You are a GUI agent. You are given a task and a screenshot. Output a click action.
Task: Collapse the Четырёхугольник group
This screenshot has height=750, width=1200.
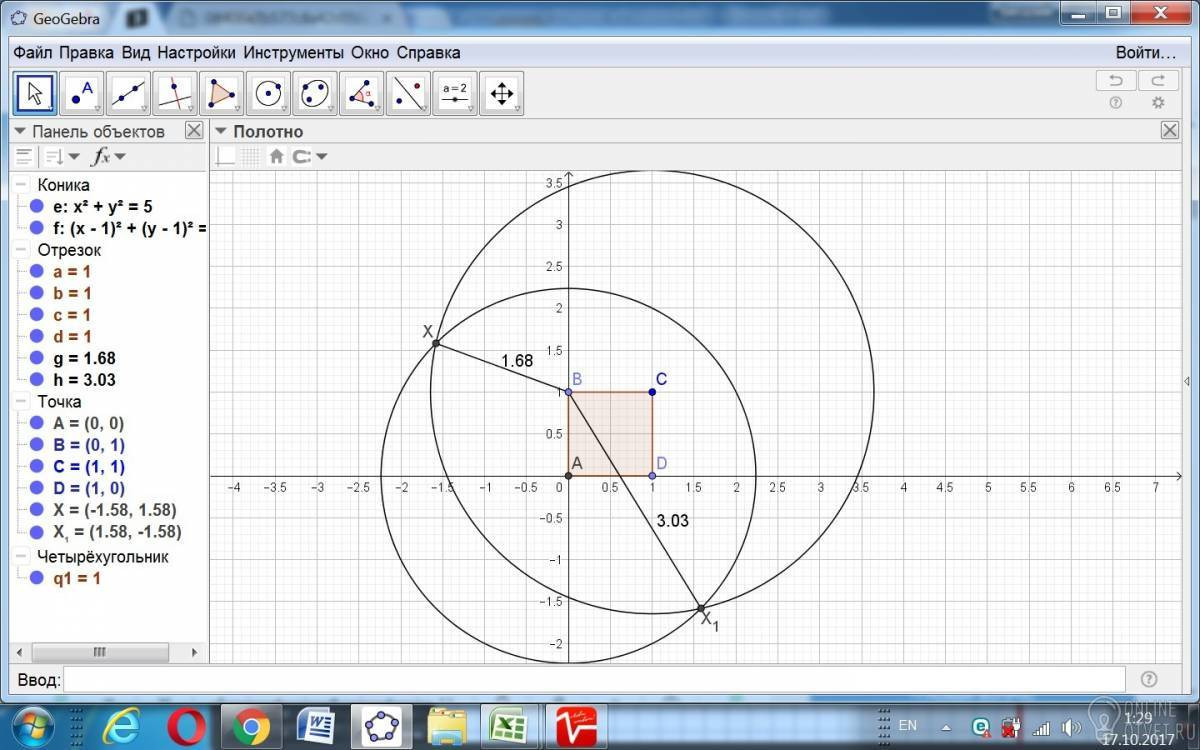click(21, 557)
